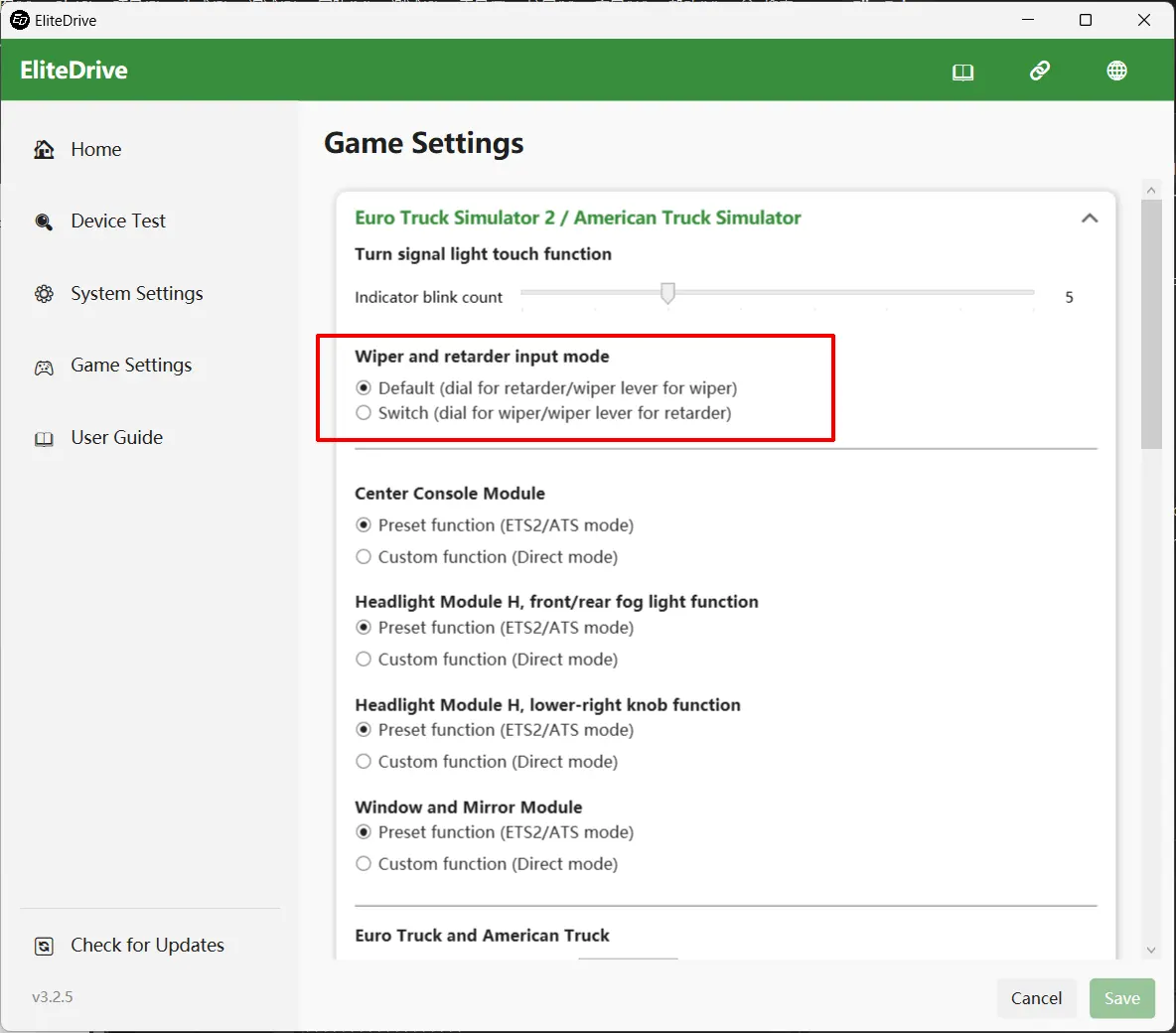Click the Game Settings page title
The image size is (1176, 1033).
point(424,143)
